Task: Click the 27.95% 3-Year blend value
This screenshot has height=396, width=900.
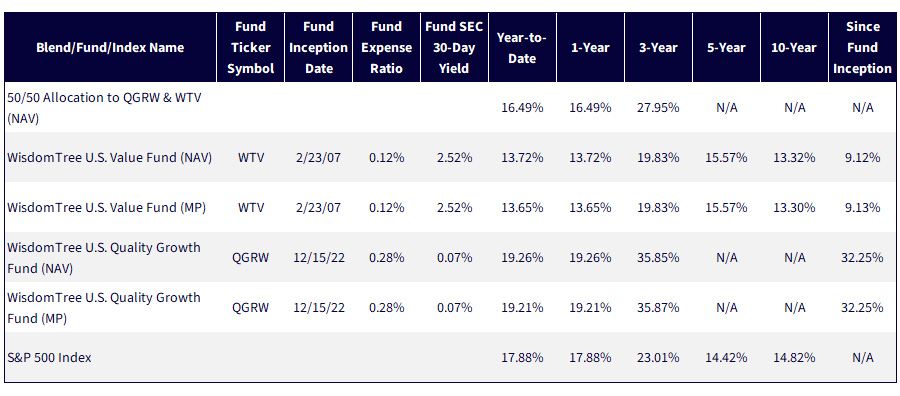Action: pos(658,107)
